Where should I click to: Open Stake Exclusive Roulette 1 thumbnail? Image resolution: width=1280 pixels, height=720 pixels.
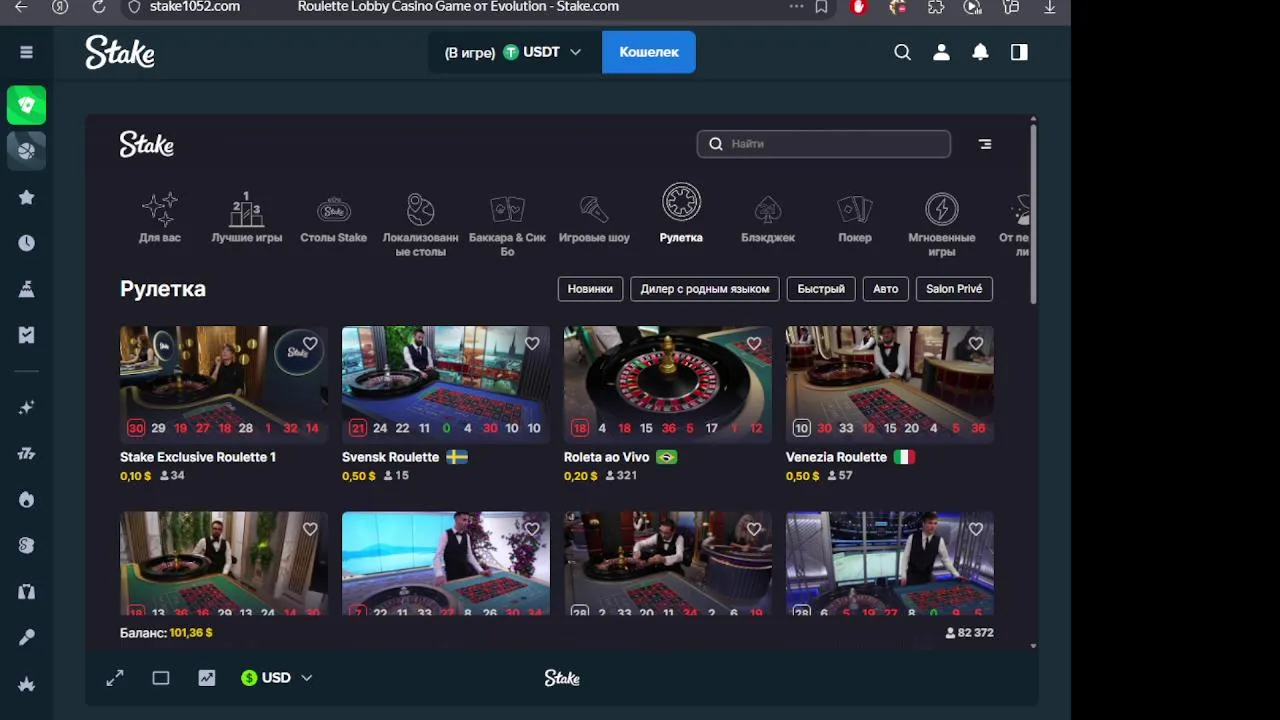point(224,385)
